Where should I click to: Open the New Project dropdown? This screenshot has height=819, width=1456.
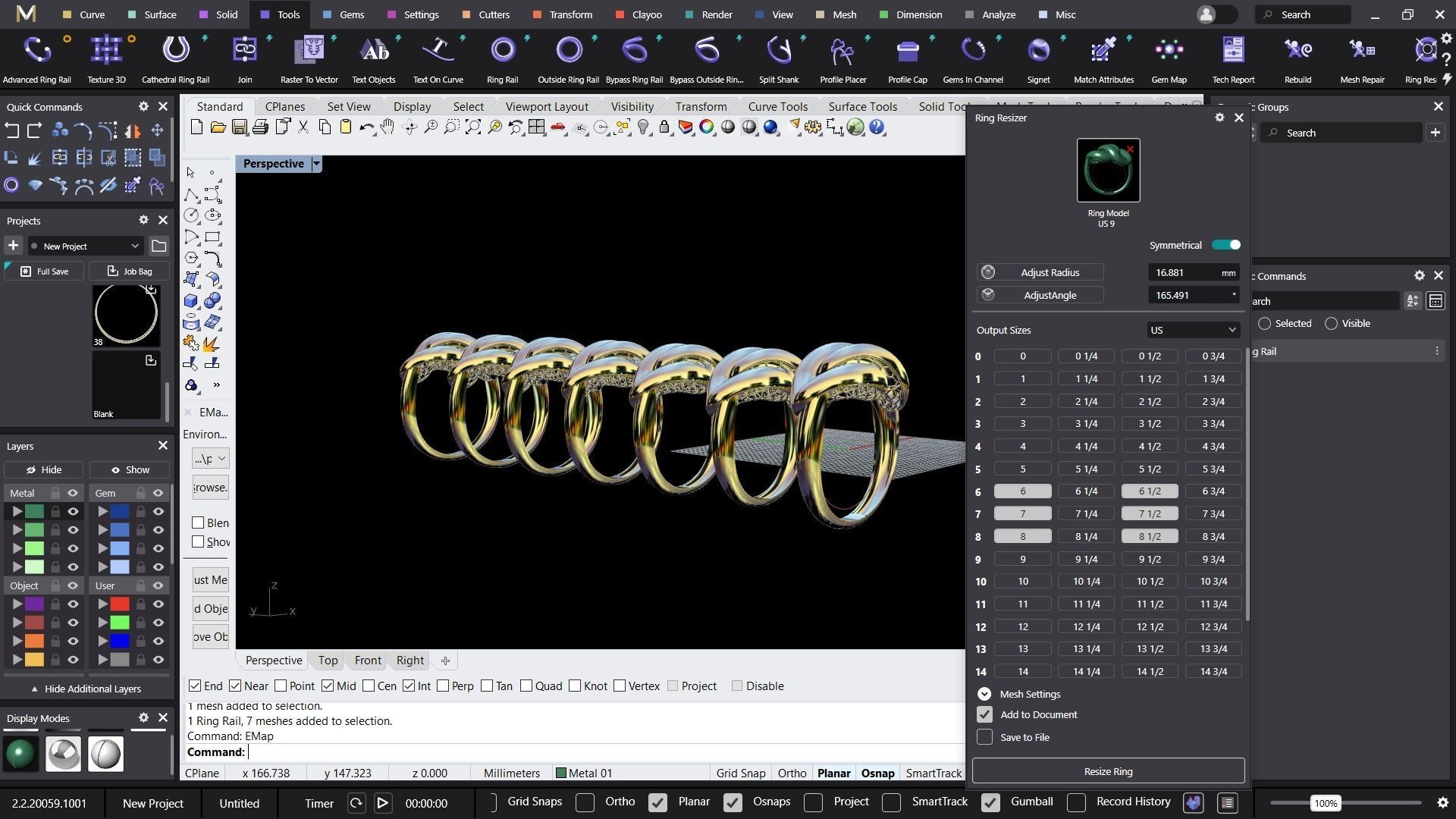coord(85,246)
